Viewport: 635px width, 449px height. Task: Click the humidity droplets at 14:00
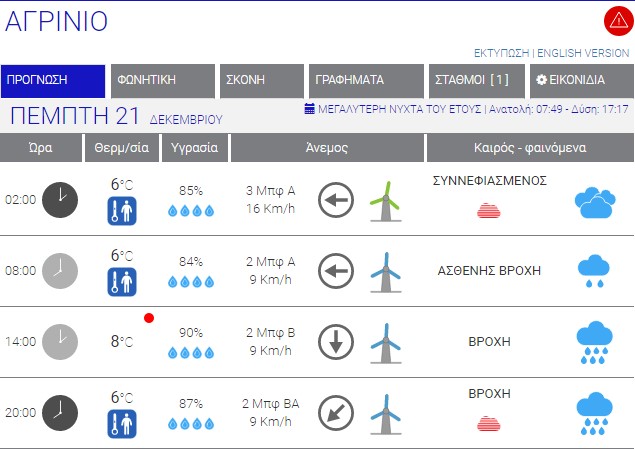tap(190, 352)
